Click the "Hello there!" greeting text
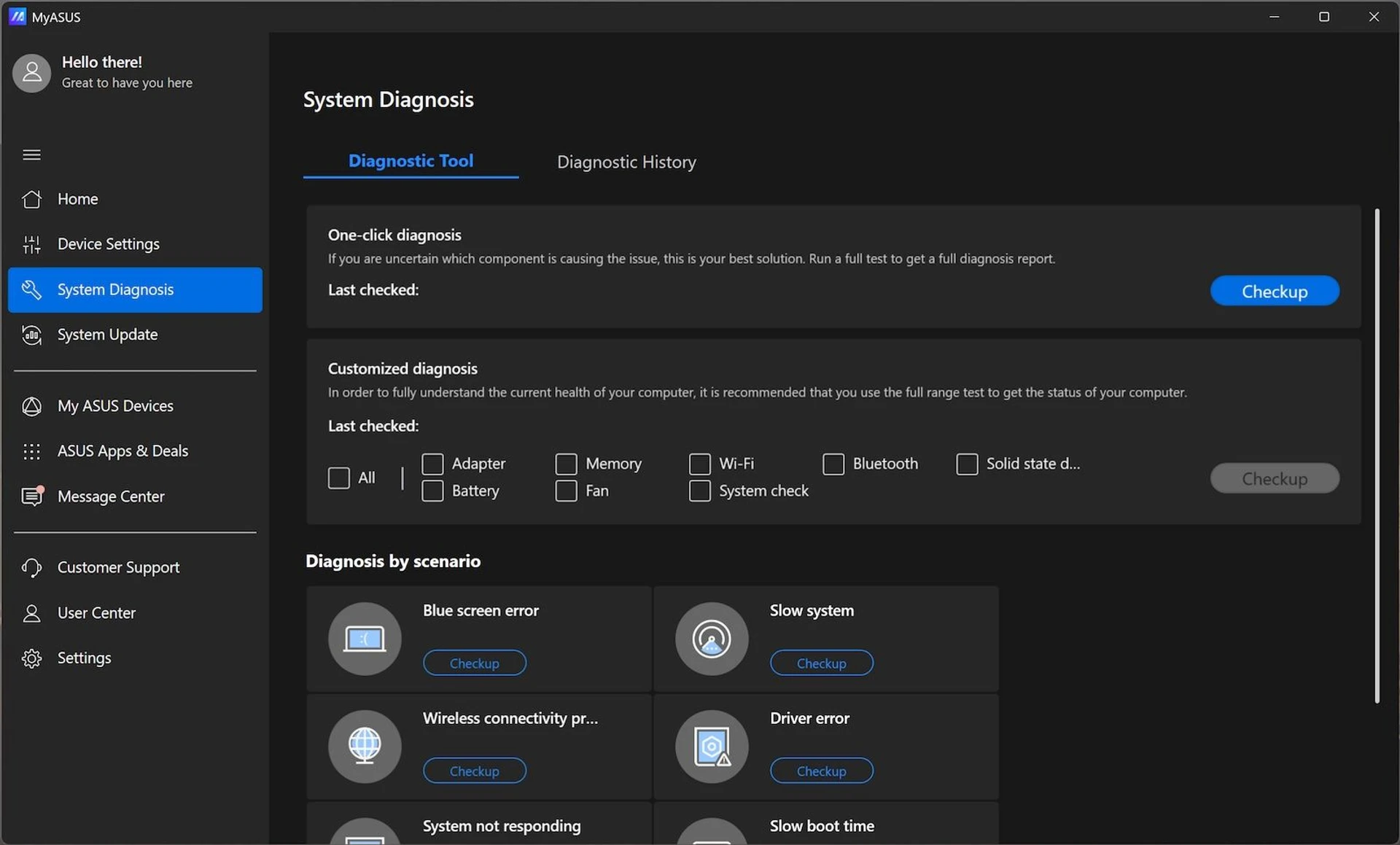This screenshot has width=1400, height=845. [x=102, y=62]
